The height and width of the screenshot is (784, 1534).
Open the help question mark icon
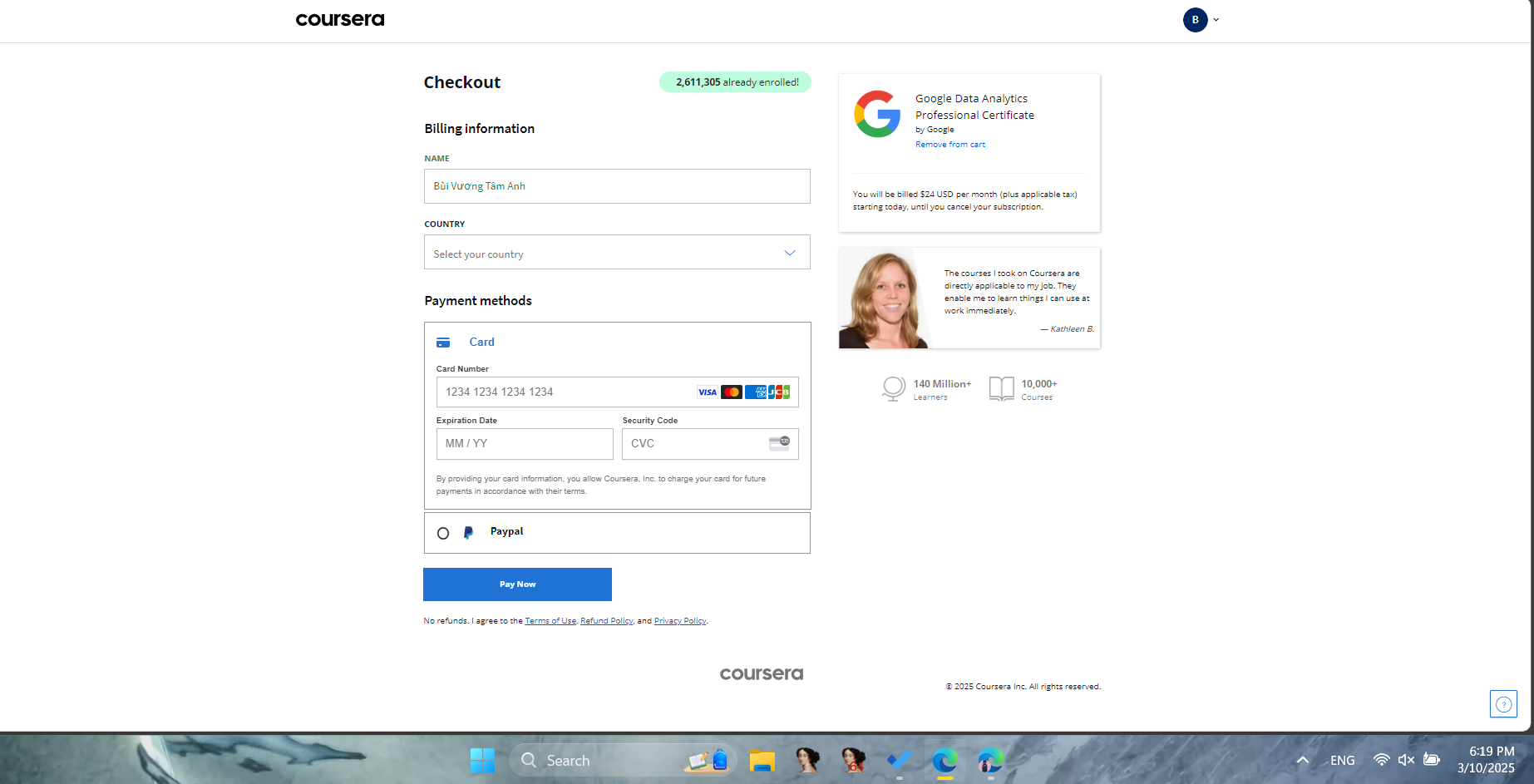click(1503, 704)
